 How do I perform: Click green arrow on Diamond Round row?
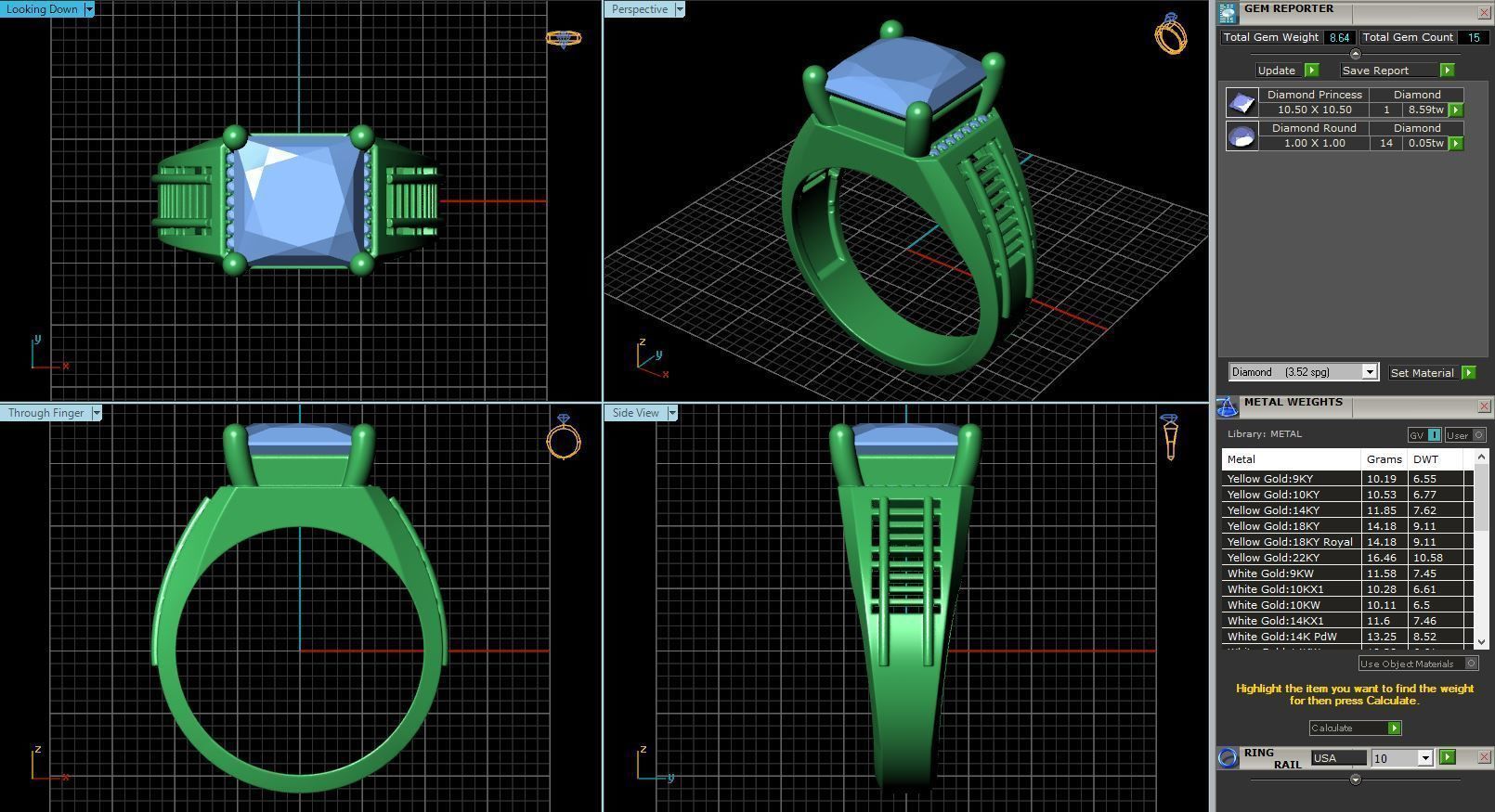tap(1455, 144)
